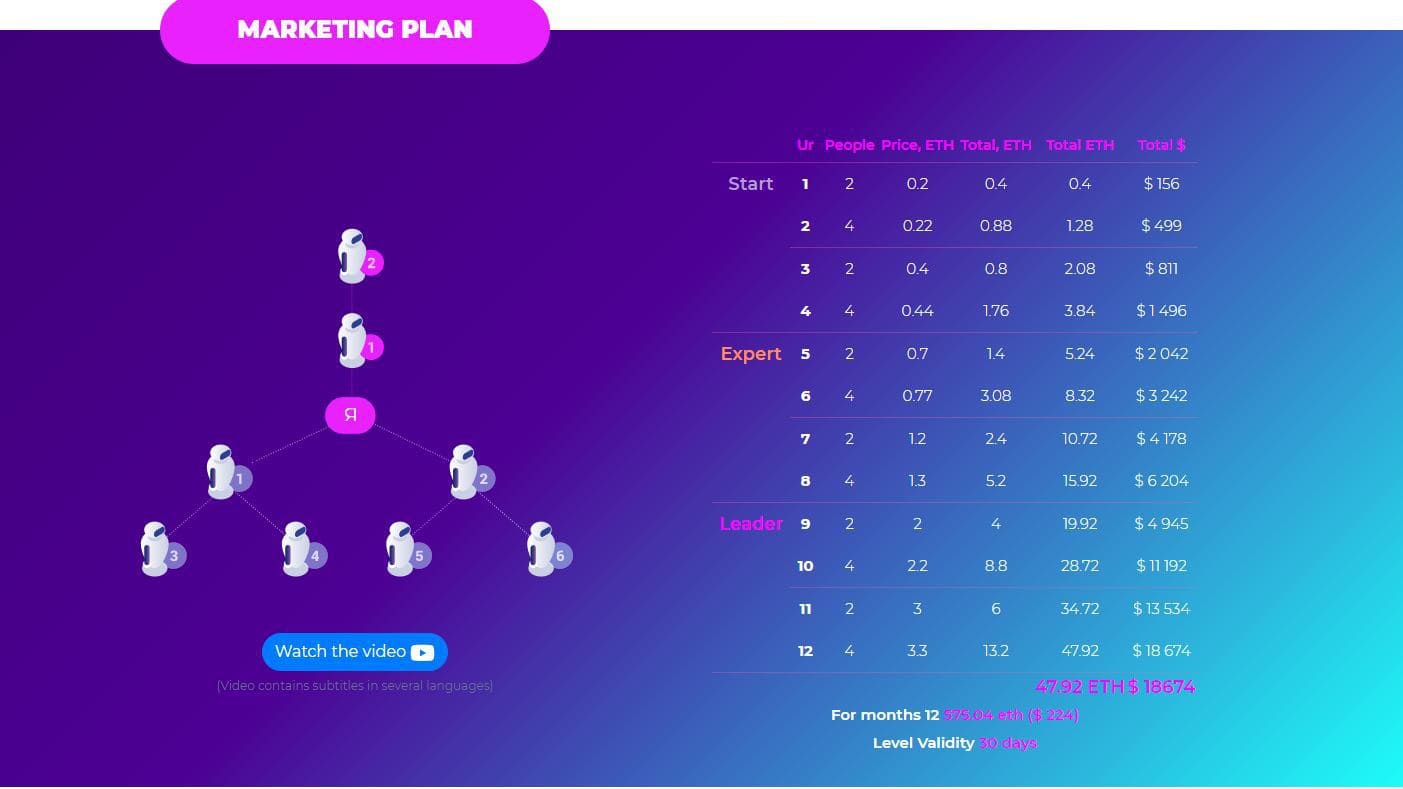Viewport: 1403px width, 789px height.
Task: Select the Leader section label
Action: point(750,523)
